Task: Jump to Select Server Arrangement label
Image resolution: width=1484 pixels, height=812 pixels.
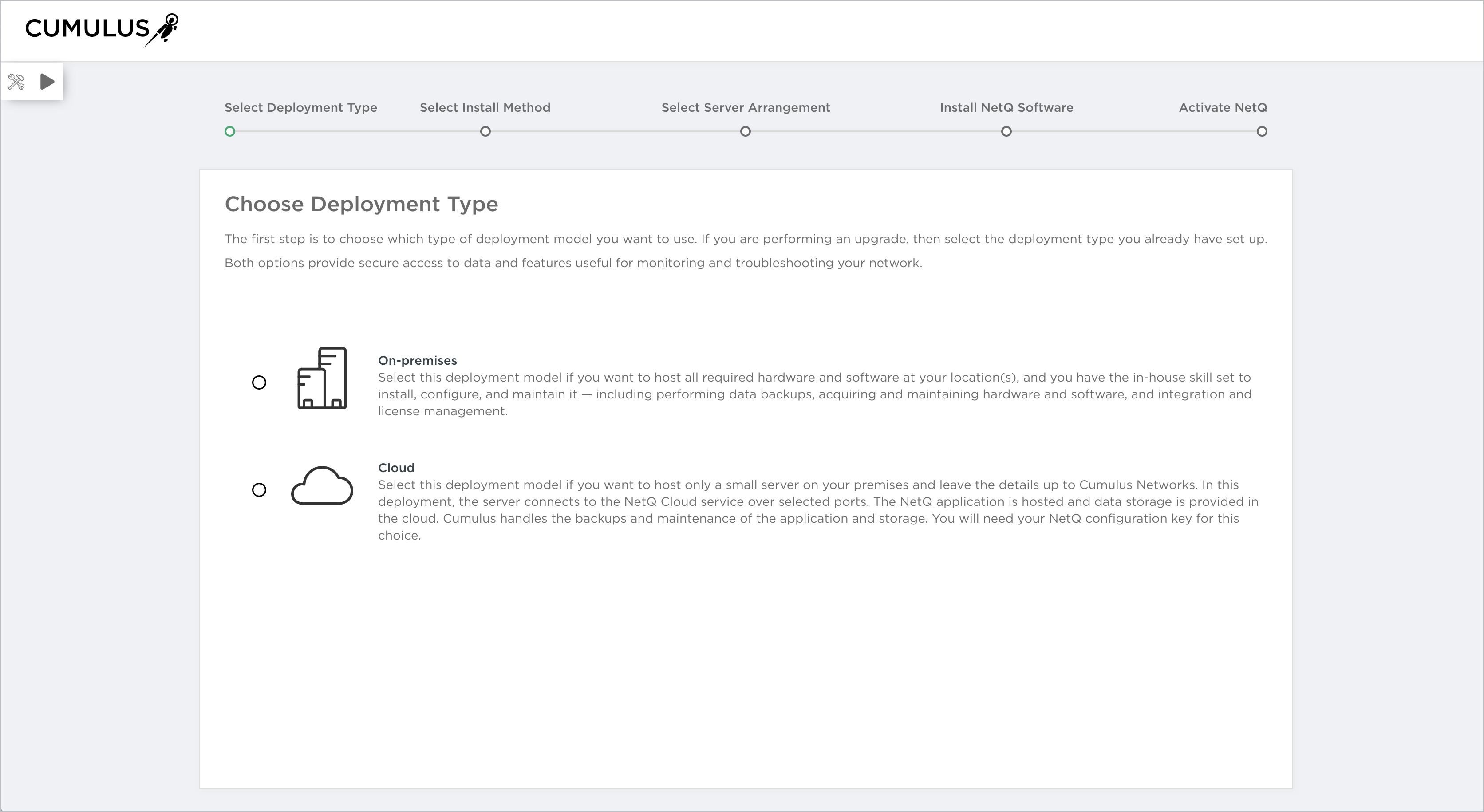Action: (x=746, y=108)
